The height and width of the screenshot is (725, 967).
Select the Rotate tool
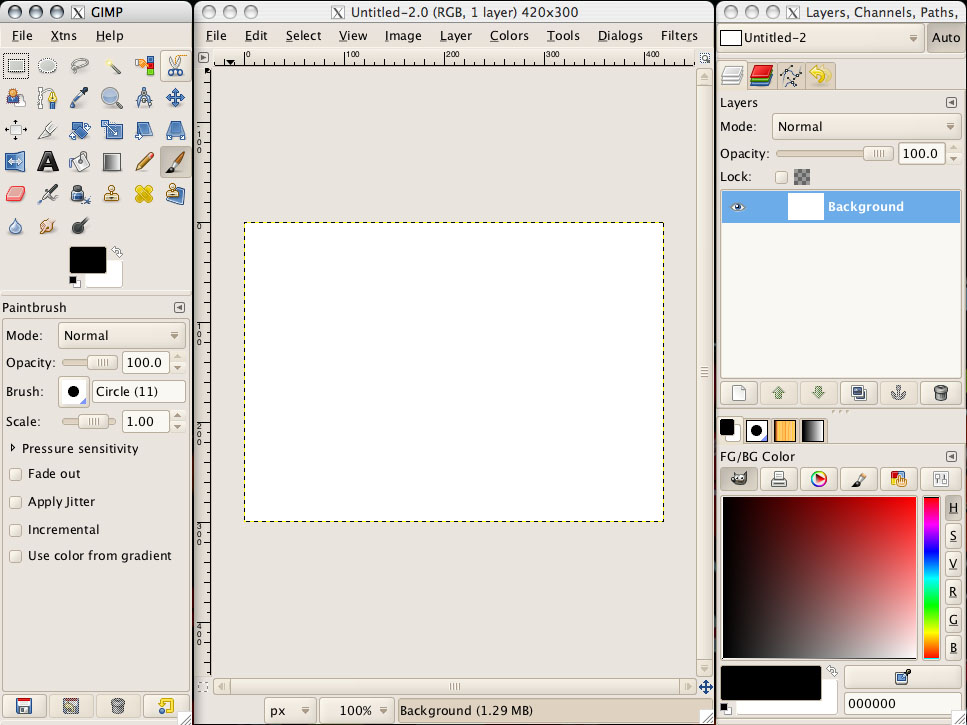(x=80, y=130)
